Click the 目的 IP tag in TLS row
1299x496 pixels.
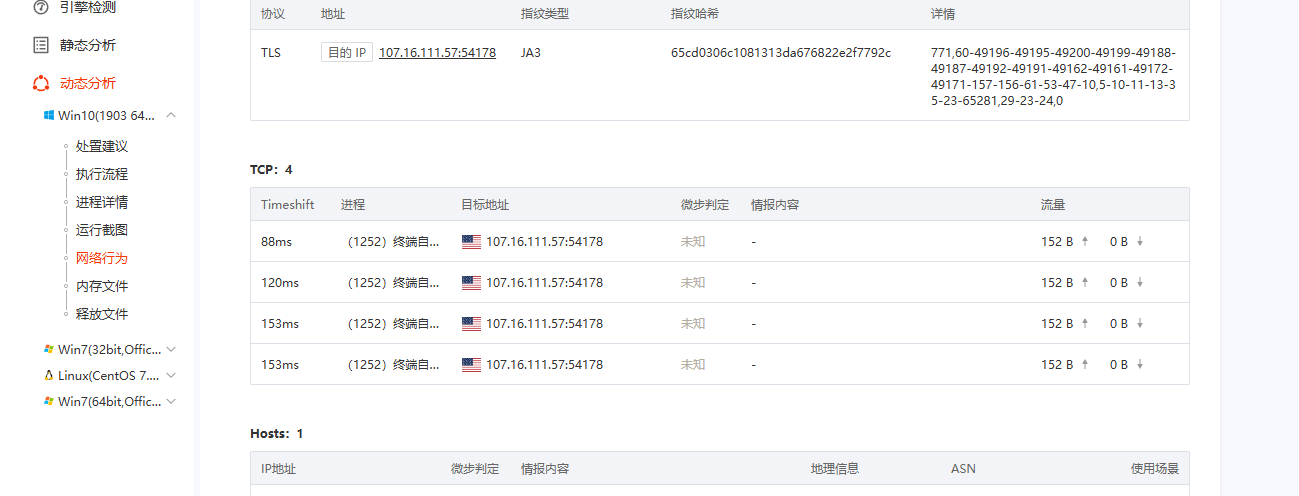coord(346,53)
